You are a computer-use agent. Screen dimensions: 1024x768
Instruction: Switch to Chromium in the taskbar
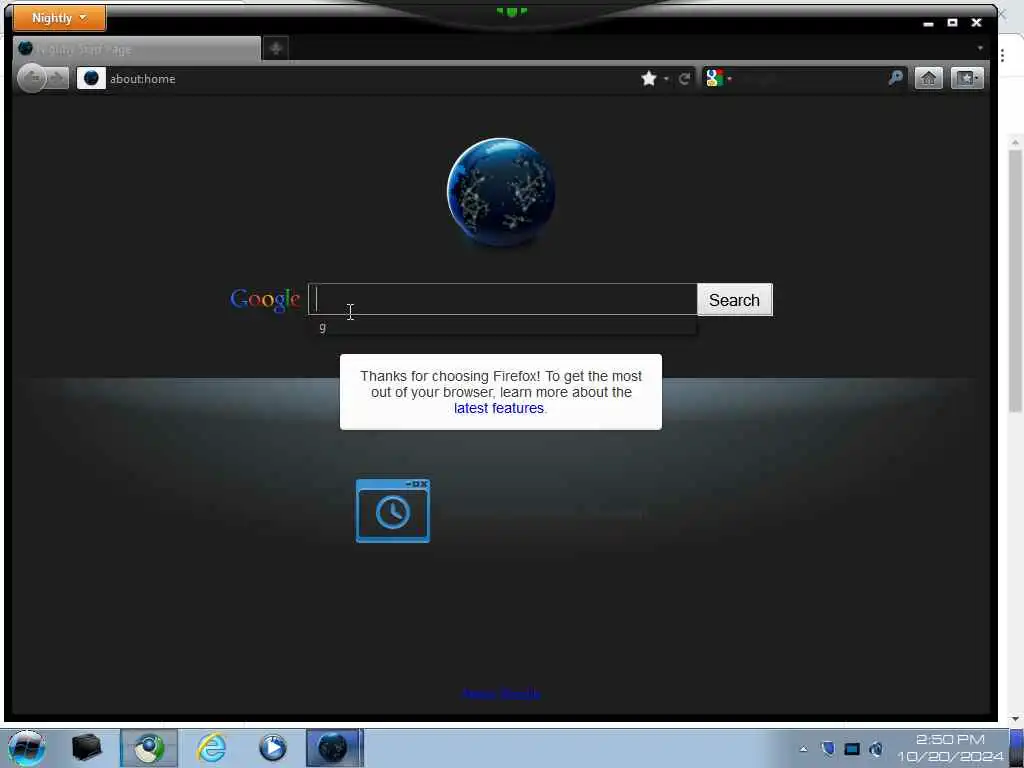coord(150,748)
